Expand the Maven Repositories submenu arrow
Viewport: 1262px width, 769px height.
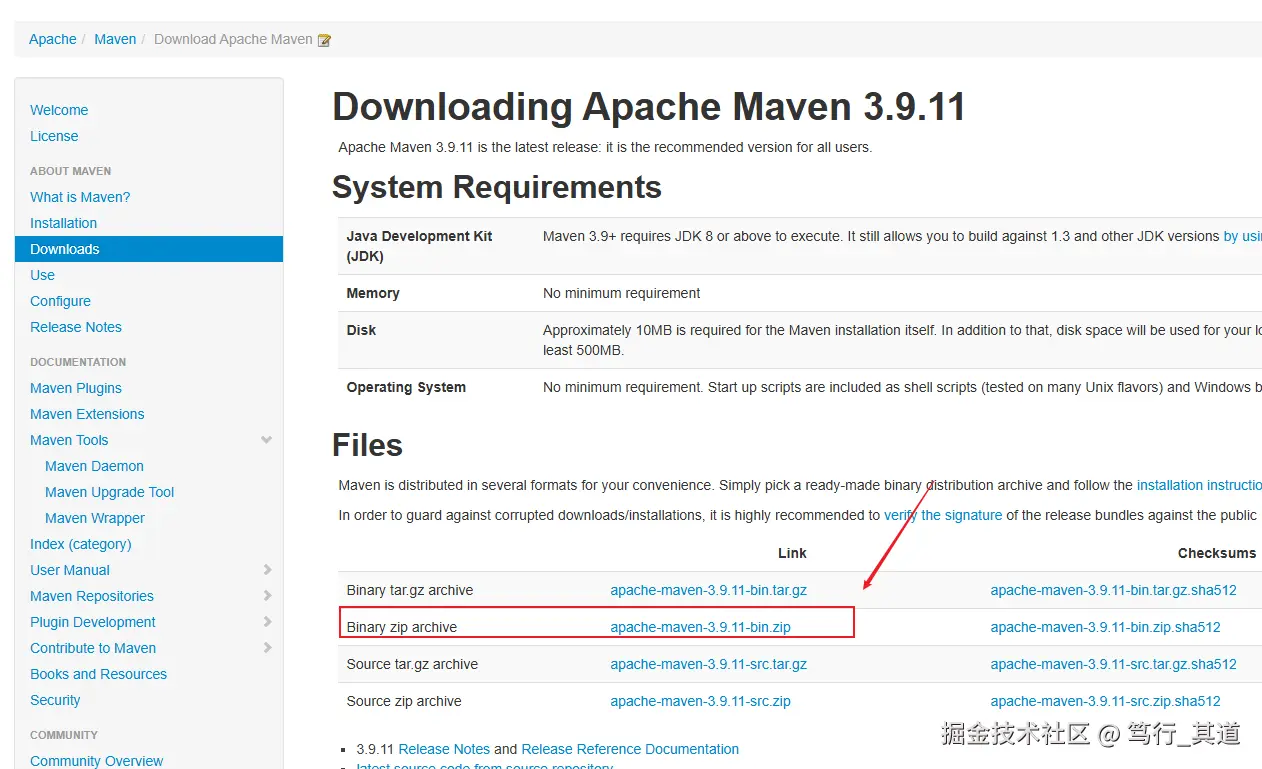[267, 596]
